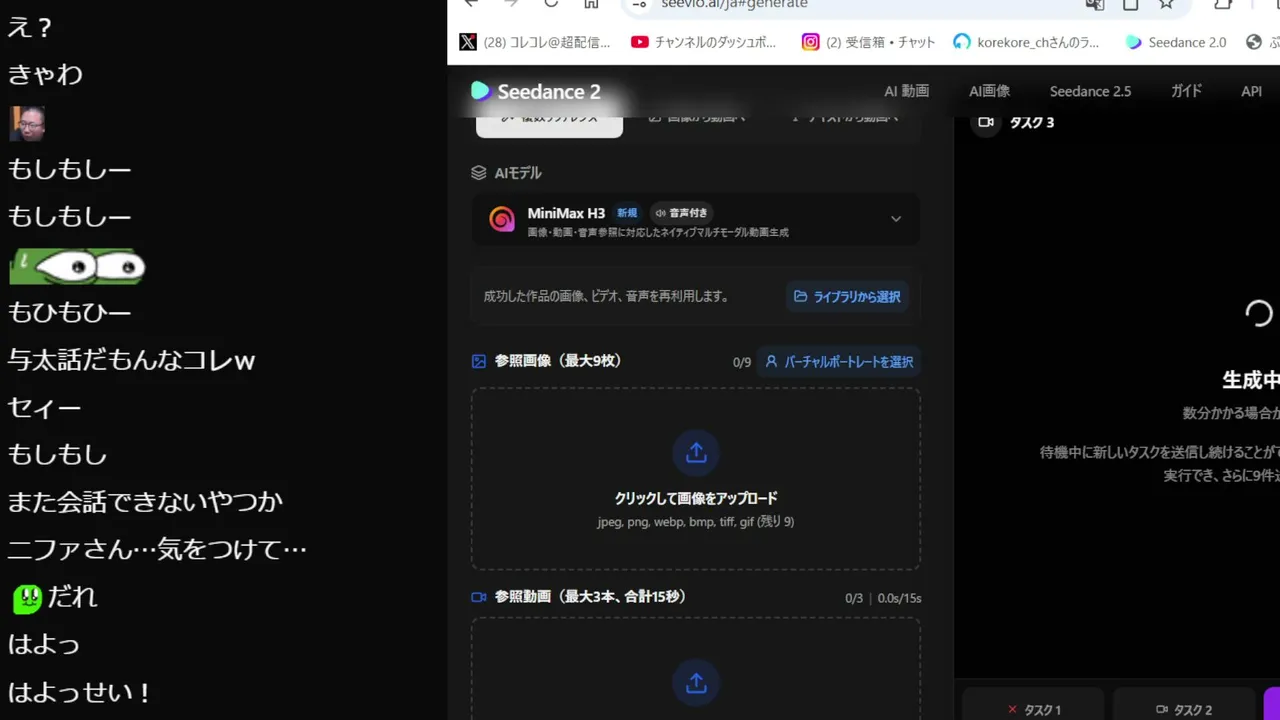Open the ガイド navigation item

(x=1186, y=91)
